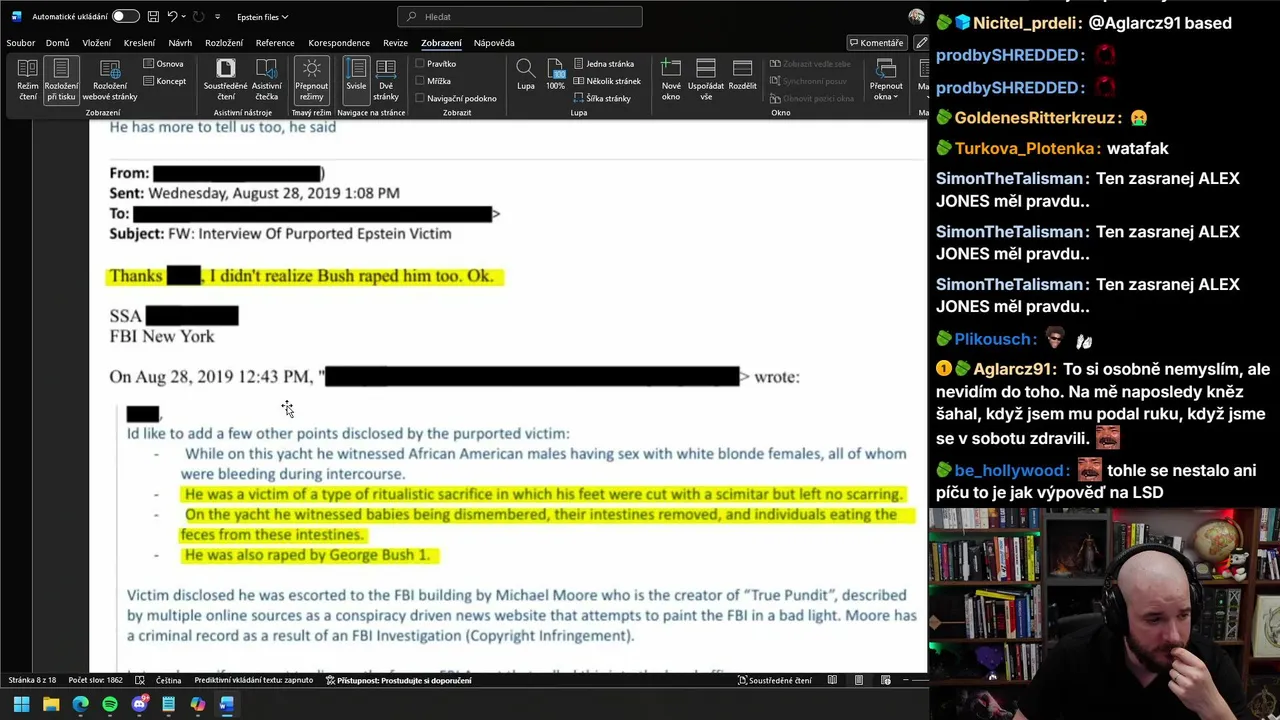The width and height of the screenshot is (1280, 720).
Task: Open the Vložení tab
Action: pyautogui.click(x=97, y=43)
